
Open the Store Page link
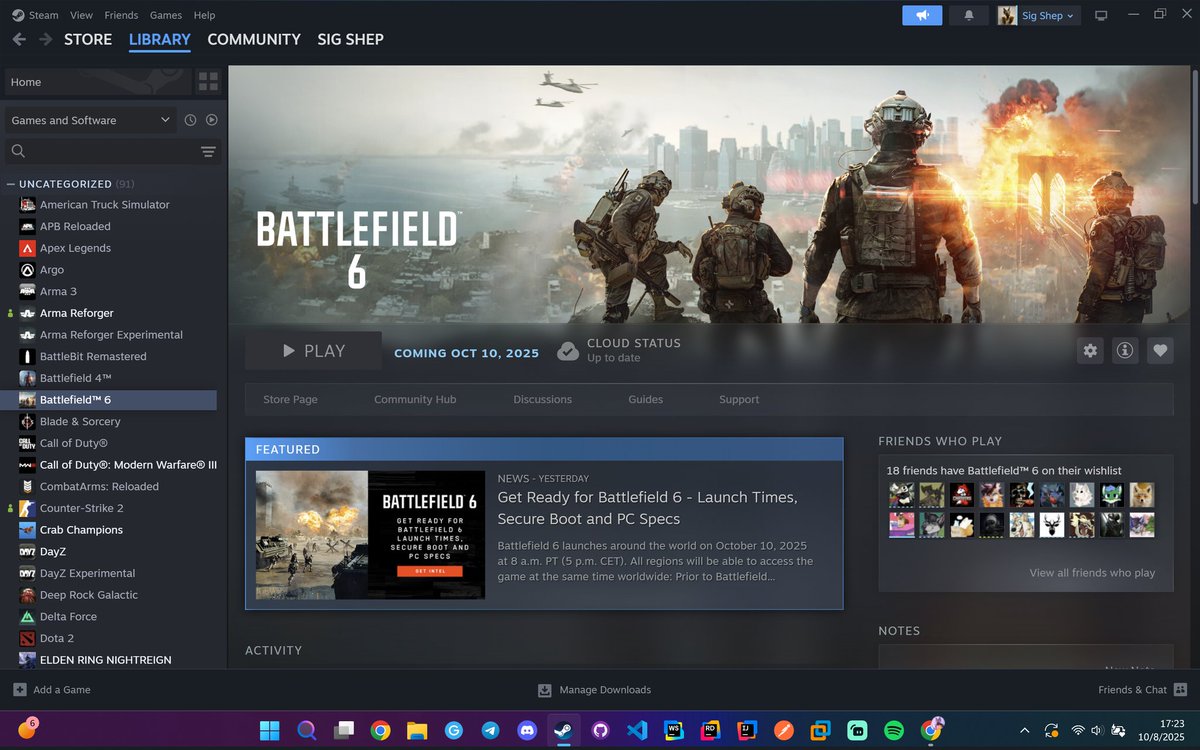click(x=290, y=399)
